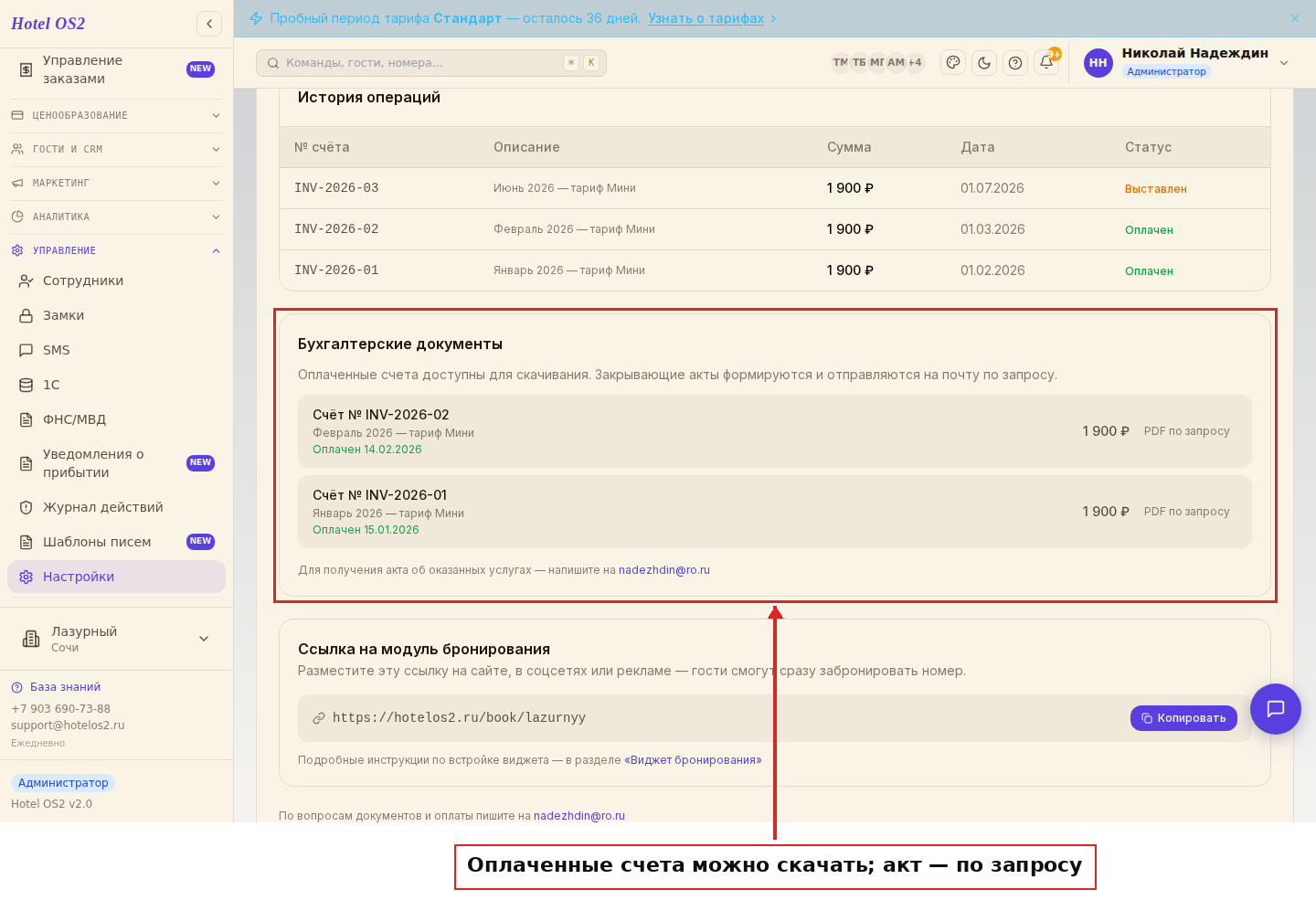Click the lightning icon in trial banner
Viewport: 1316px width, 911px height.
click(x=256, y=18)
